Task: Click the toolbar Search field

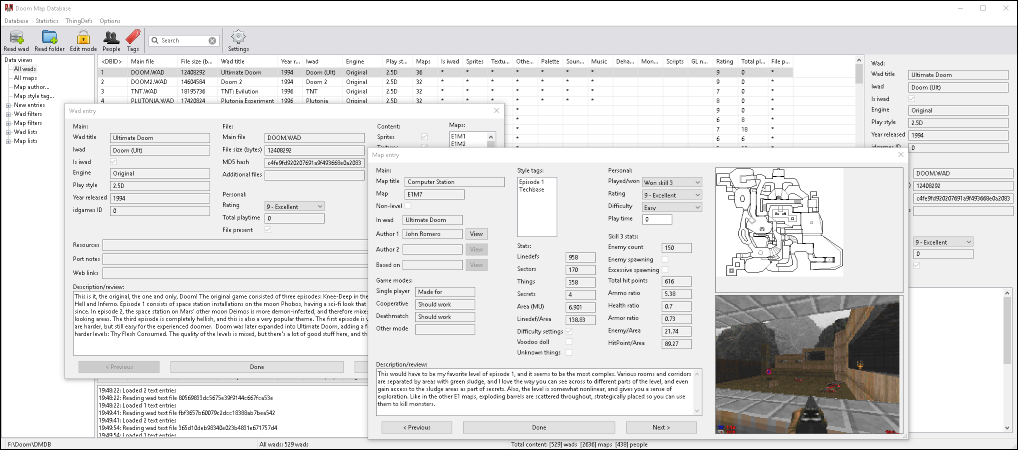Action: click(x=184, y=40)
